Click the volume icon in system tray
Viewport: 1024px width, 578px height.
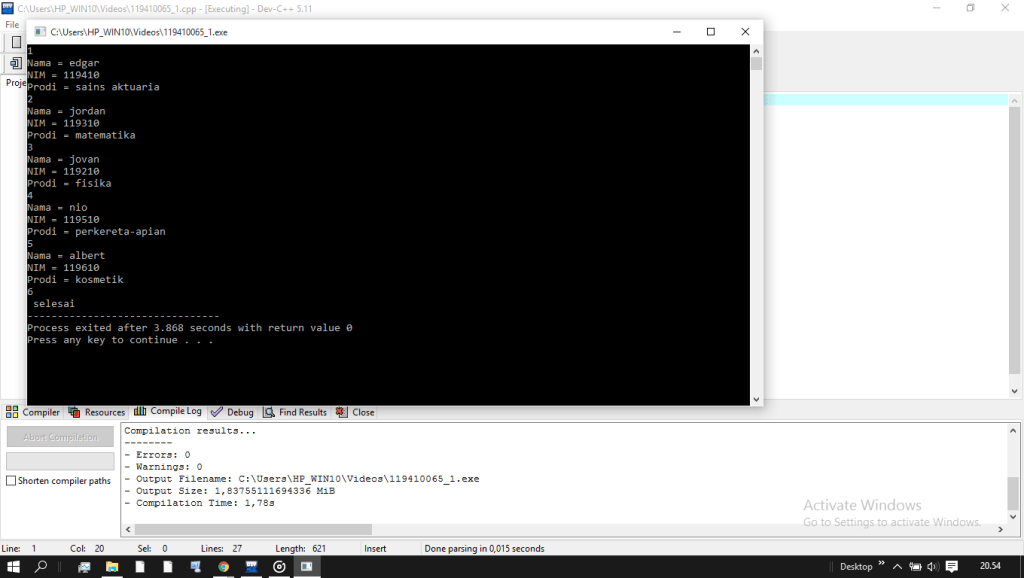pos(933,566)
